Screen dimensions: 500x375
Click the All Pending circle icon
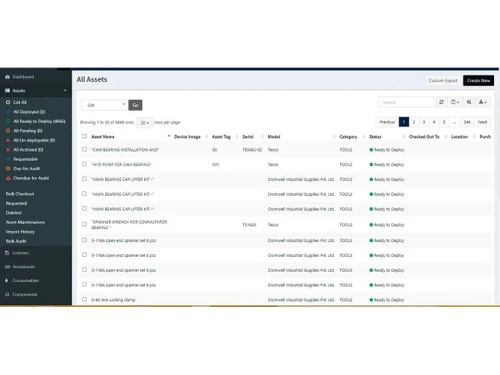tap(8, 131)
